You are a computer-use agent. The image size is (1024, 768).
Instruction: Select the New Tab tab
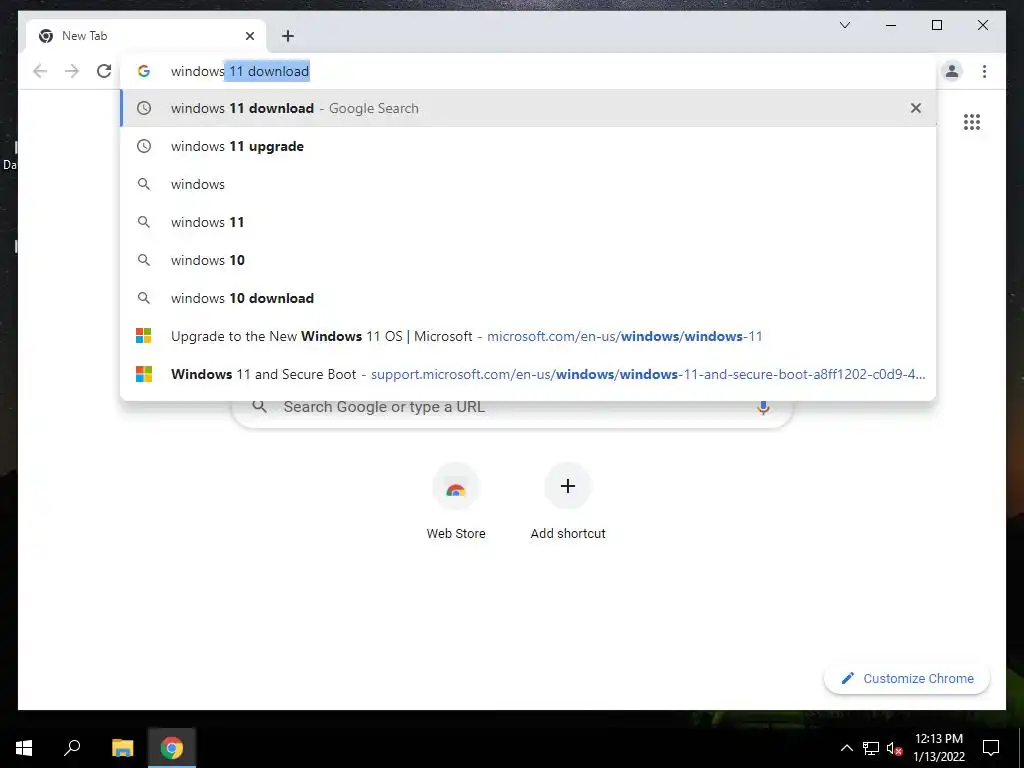click(x=146, y=36)
